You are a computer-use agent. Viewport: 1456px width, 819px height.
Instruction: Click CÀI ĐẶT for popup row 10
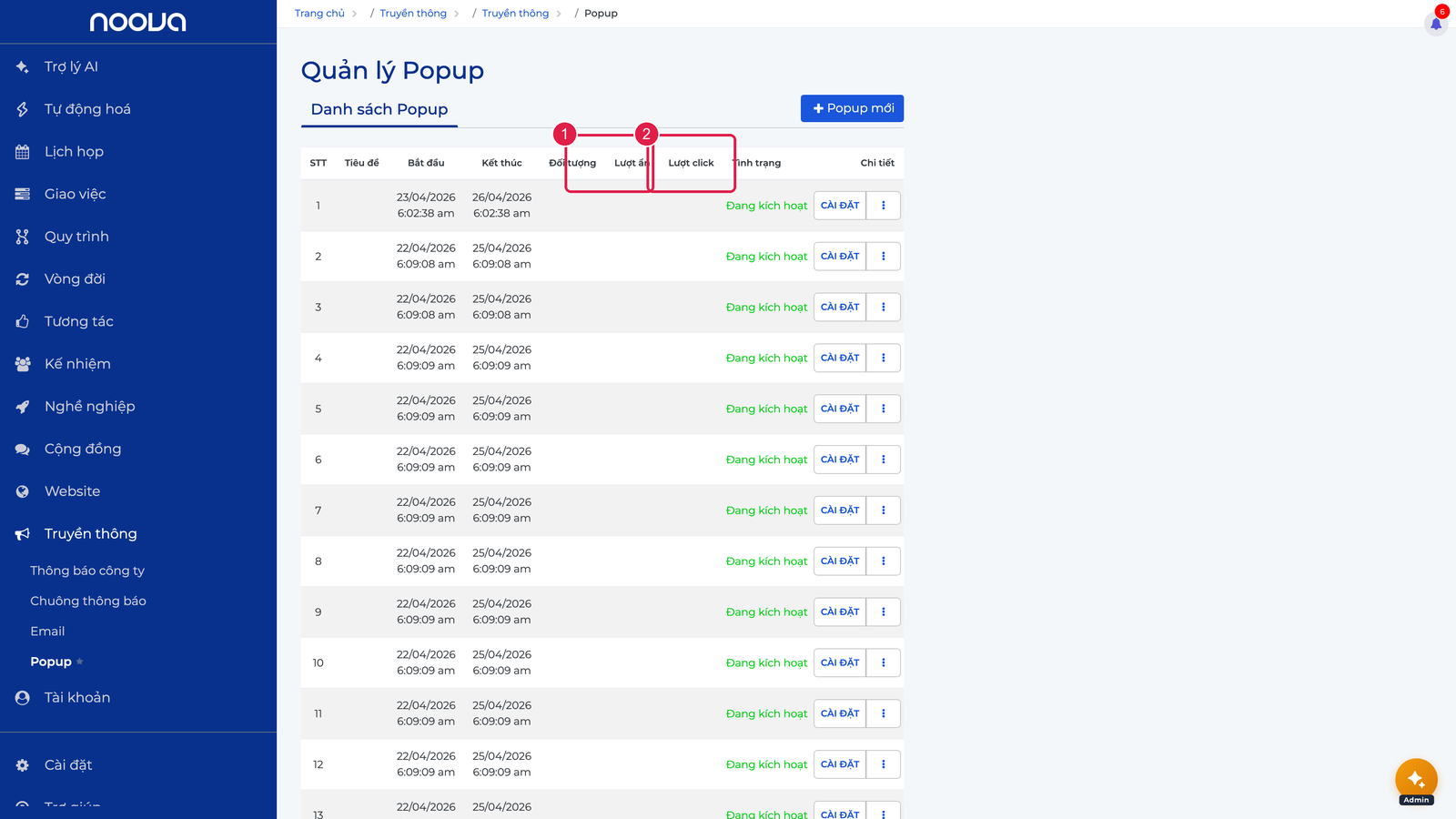(840, 662)
